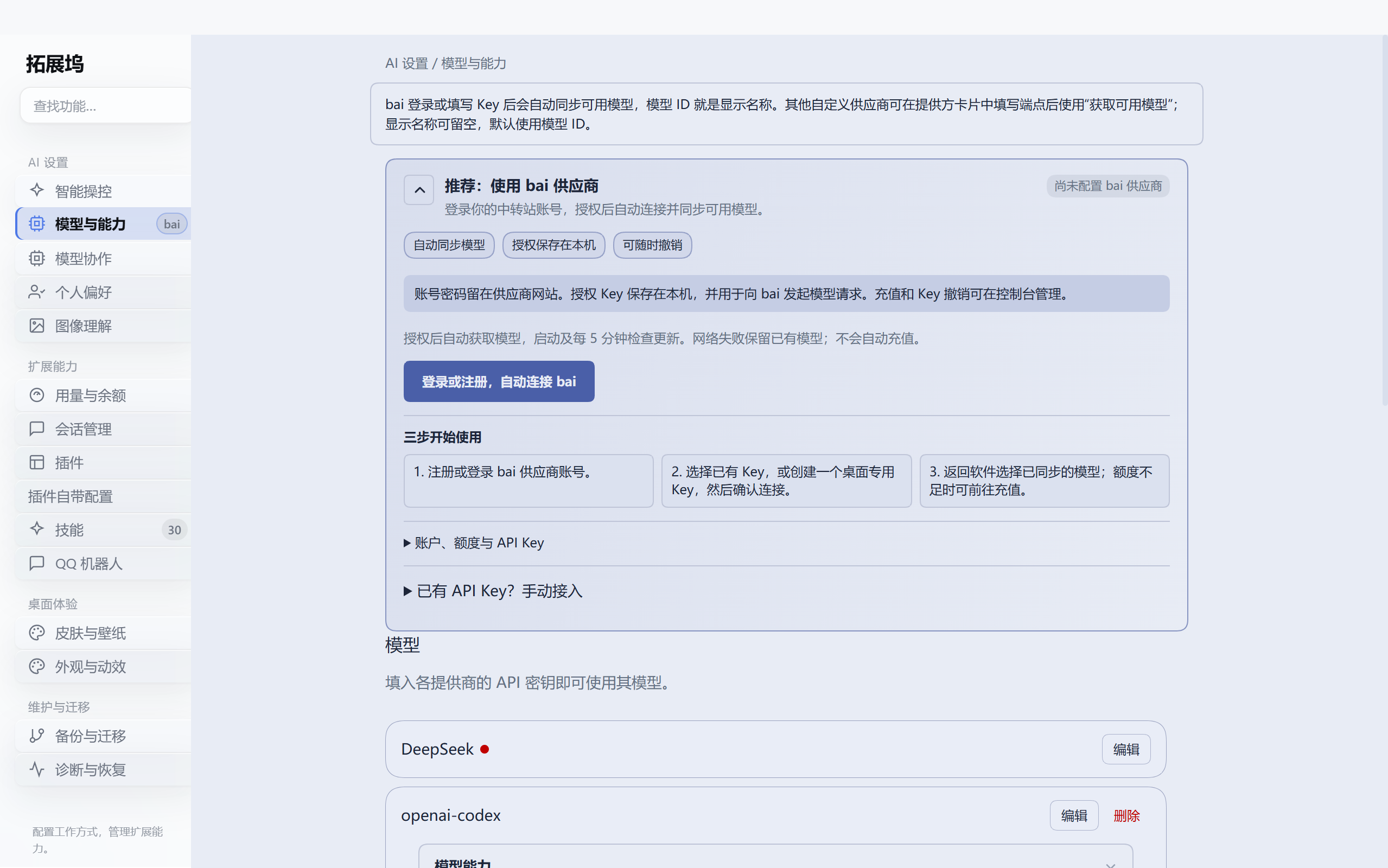Image resolution: width=1388 pixels, height=868 pixels.
Task: Click the 30 count badge on 技能
Action: [174, 530]
